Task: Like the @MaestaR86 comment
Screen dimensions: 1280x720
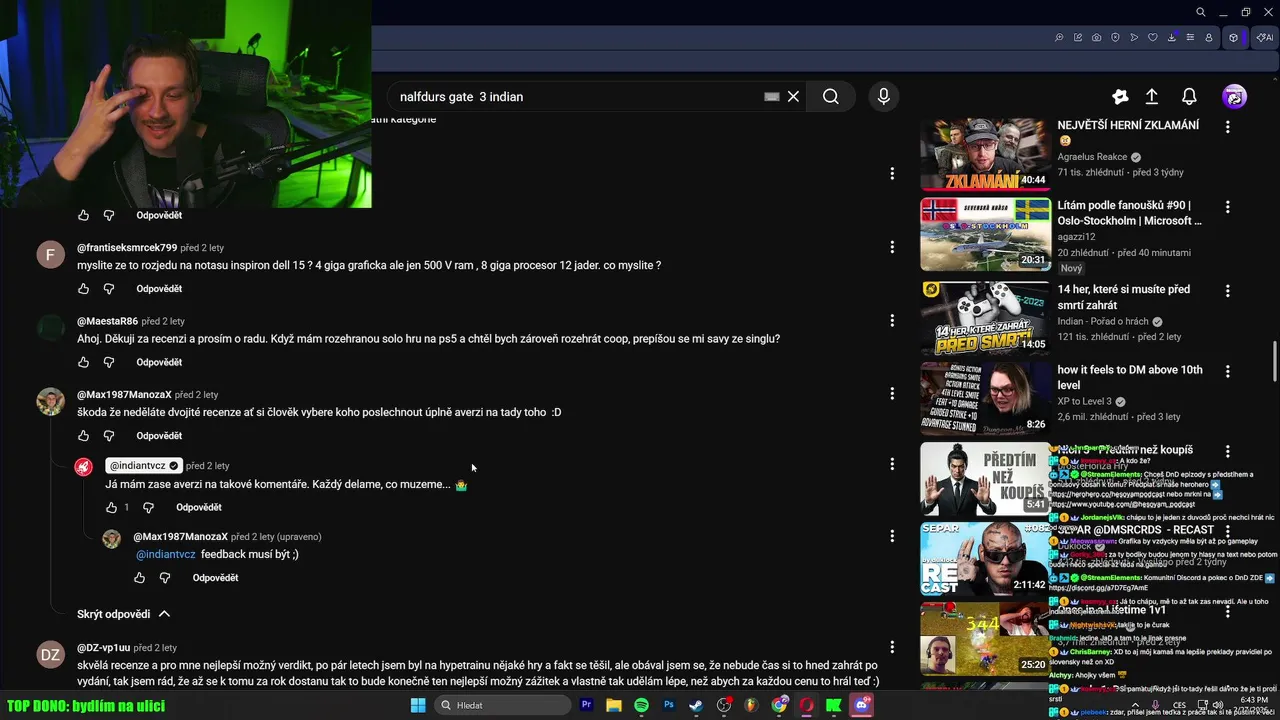Action: (x=83, y=362)
